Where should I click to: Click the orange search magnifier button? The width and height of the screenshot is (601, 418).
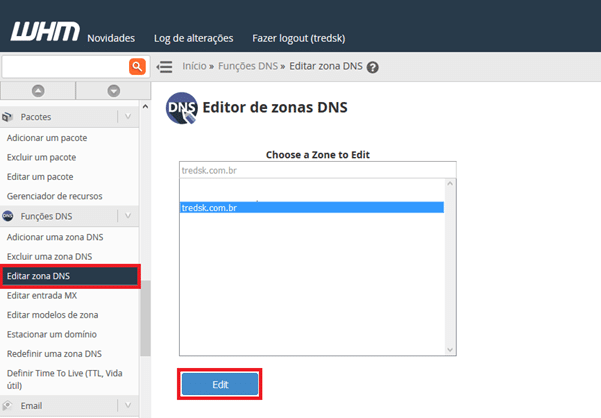point(137,67)
